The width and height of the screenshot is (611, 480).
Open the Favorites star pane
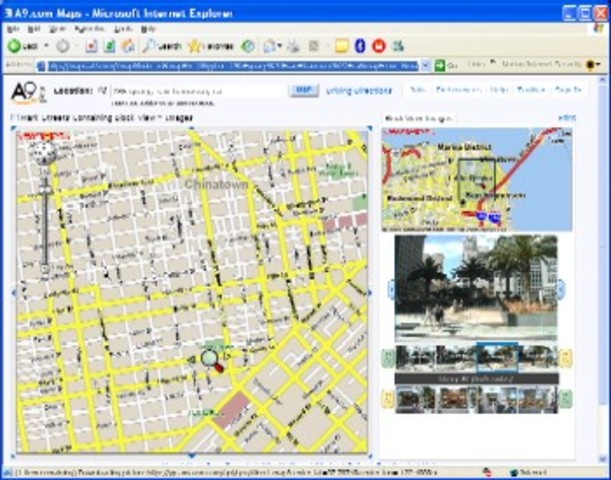[211, 46]
